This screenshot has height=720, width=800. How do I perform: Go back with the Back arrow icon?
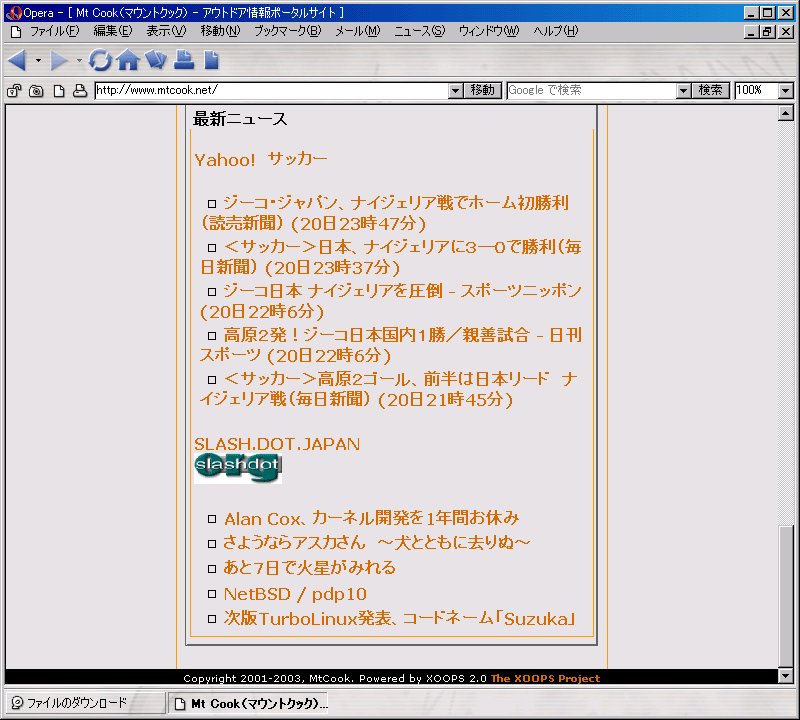[x=17, y=60]
